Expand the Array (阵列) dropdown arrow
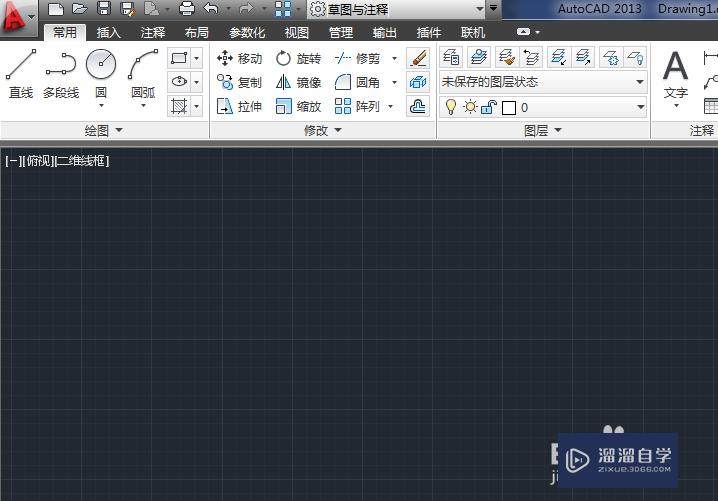Screen dimensions: 718x501 point(391,106)
